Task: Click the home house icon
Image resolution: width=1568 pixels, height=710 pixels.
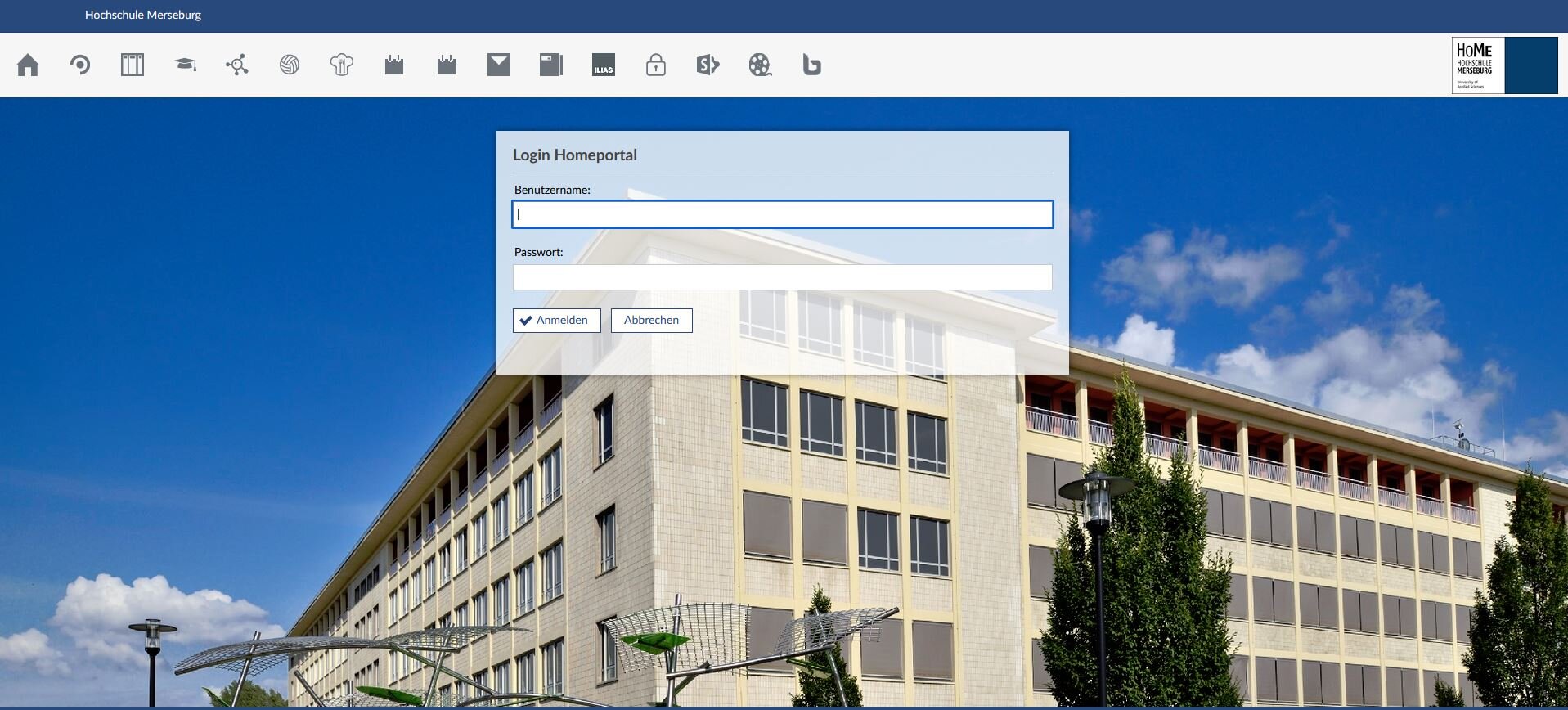Action: (28, 65)
